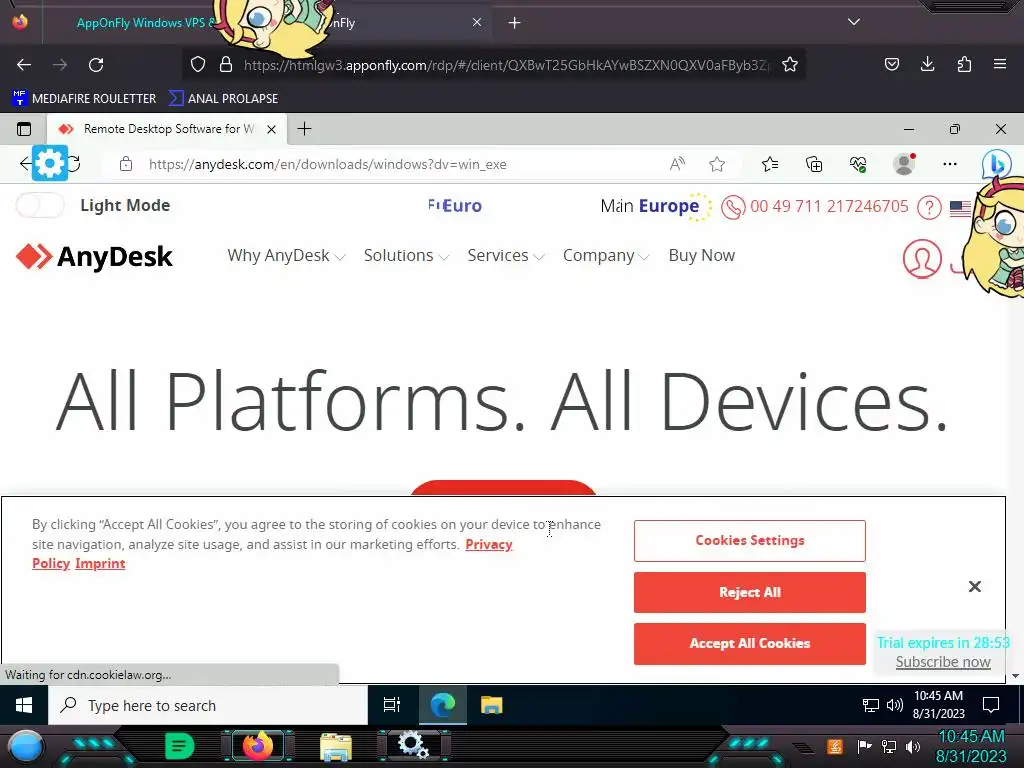Toggle the Light Mode switch
This screenshot has height=768, width=1024.
pyautogui.click(x=40, y=206)
